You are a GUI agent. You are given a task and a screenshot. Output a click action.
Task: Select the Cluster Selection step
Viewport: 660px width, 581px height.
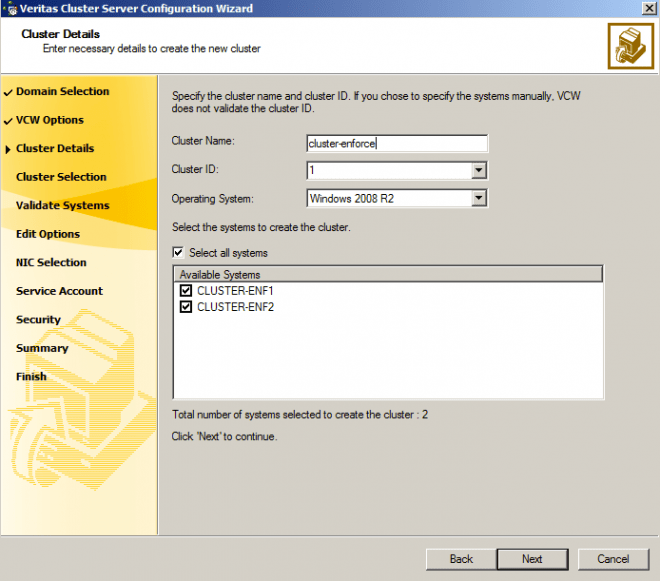click(x=61, y=177)
